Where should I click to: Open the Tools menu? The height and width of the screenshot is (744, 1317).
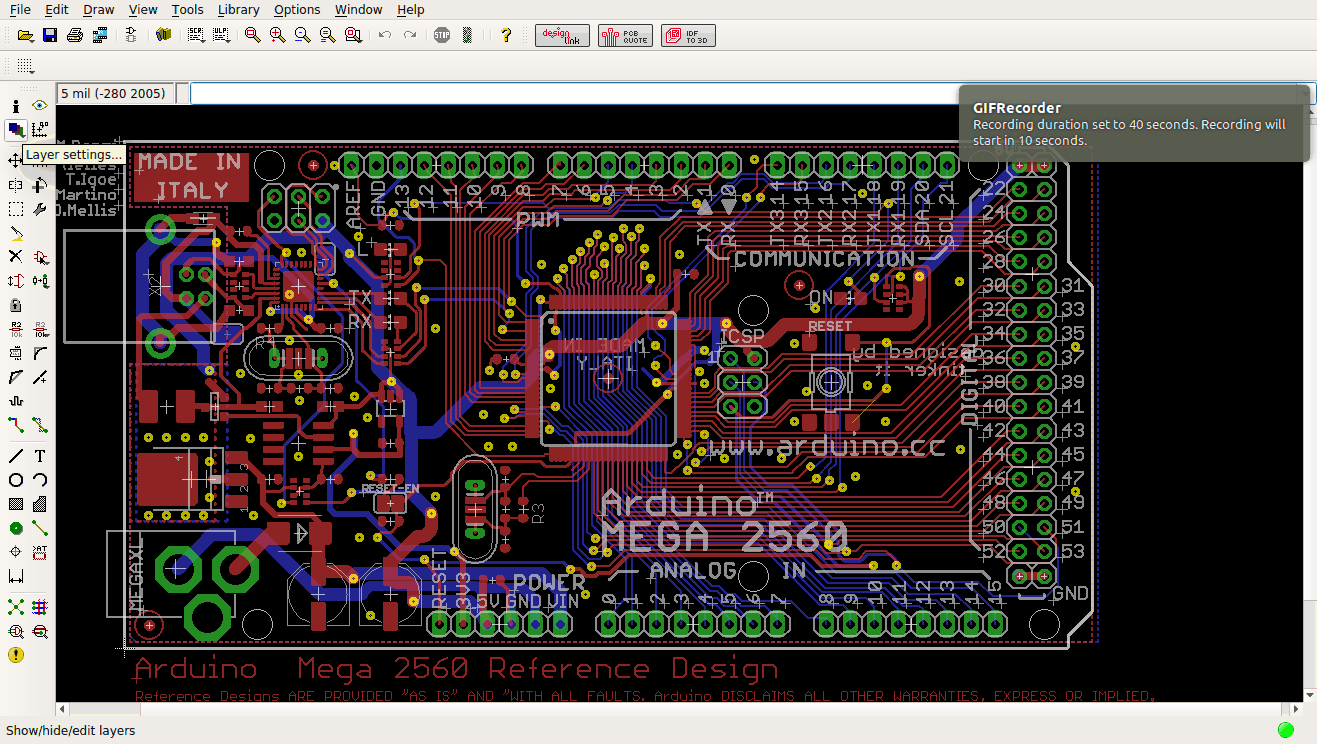pos(187,10)
